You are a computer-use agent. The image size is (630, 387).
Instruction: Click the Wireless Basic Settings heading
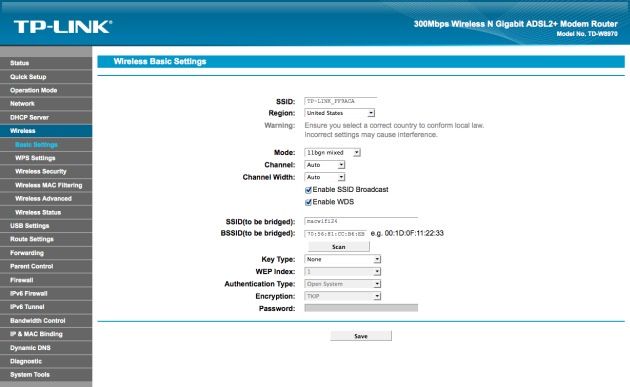(160, 61)
